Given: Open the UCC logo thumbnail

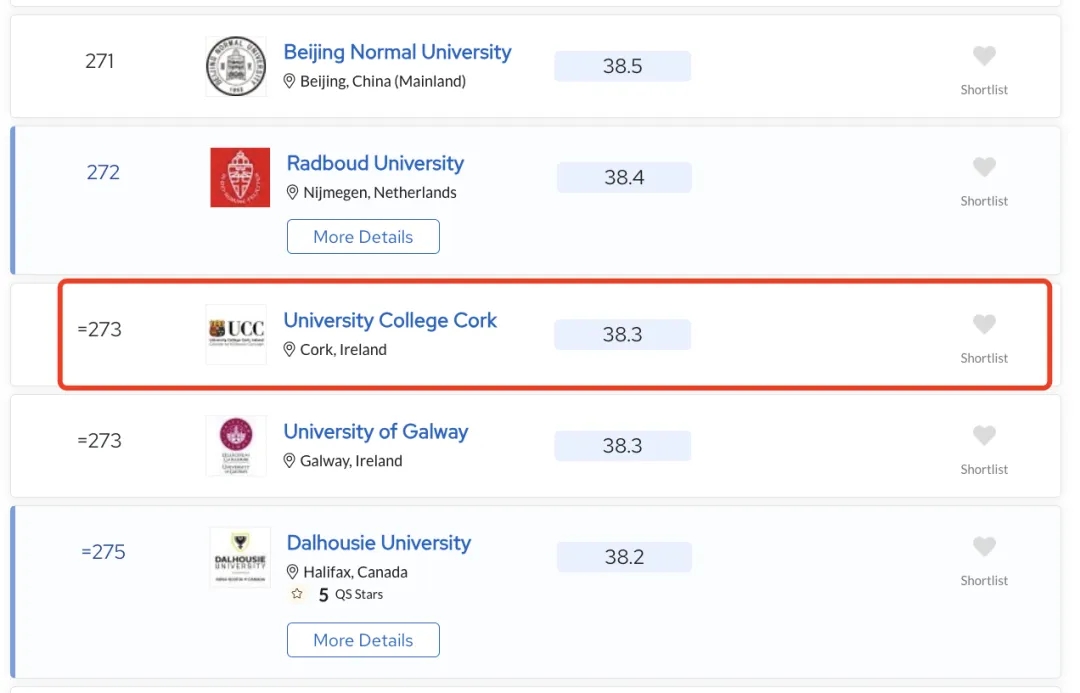Looking at the screenshot, I should click(236, 334).
